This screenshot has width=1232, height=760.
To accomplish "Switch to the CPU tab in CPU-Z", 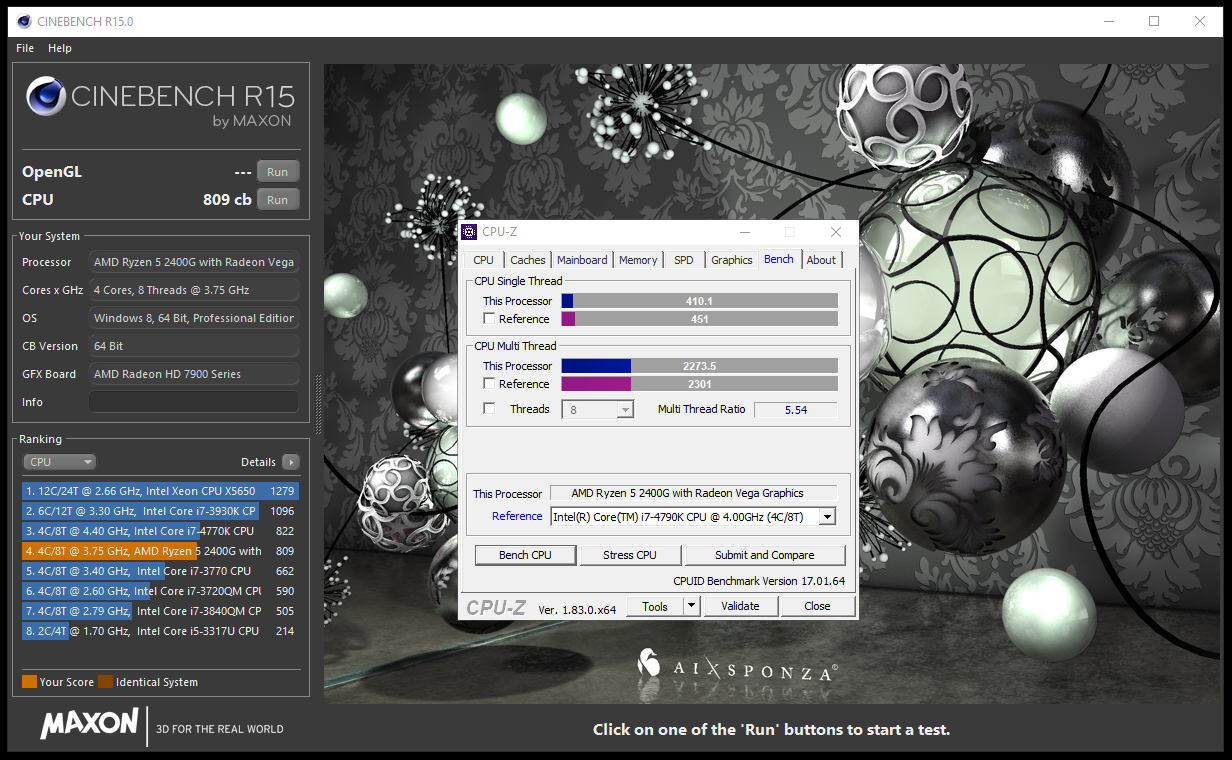I will [484, 260].
